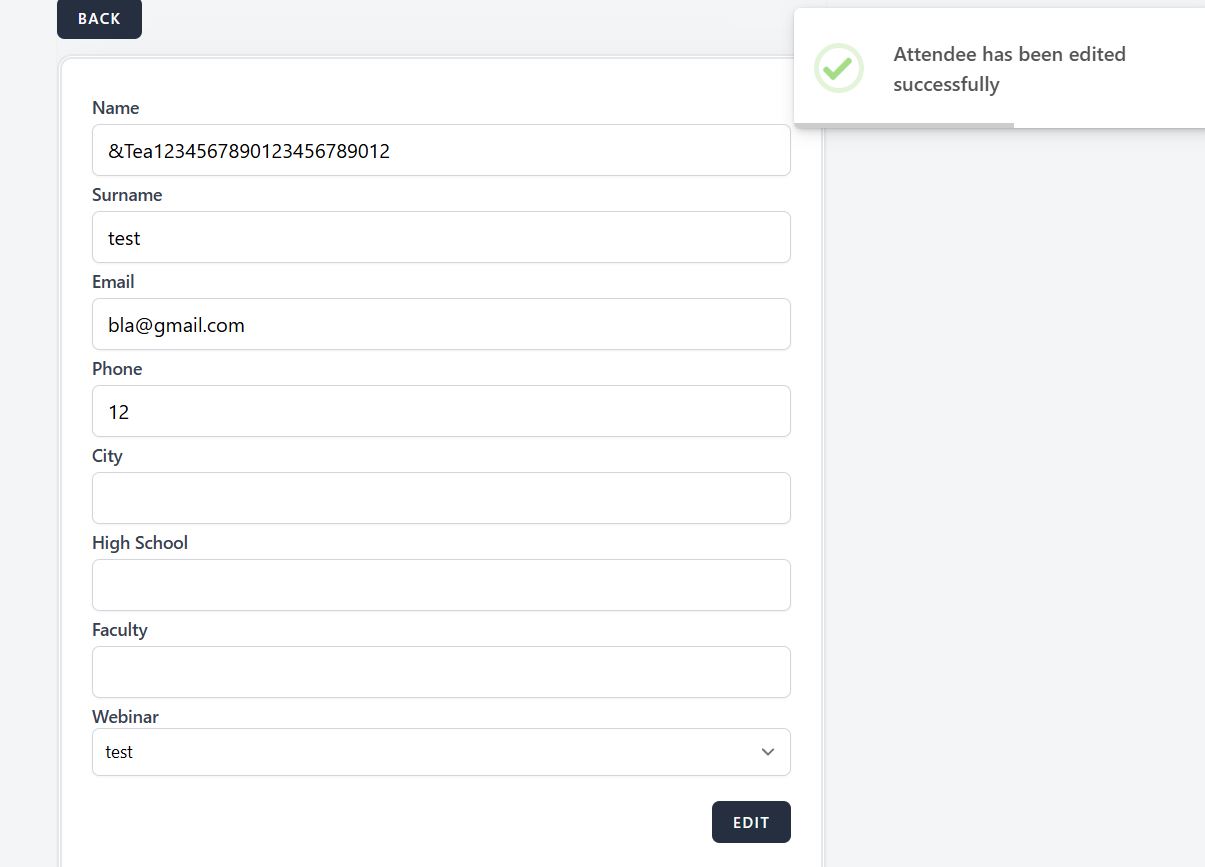
Task: Click the empty High School field
Action: 441,586
